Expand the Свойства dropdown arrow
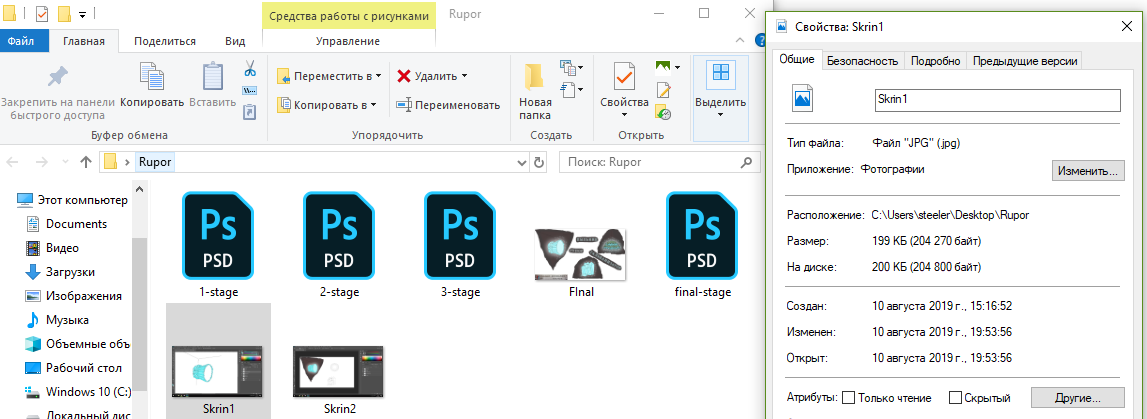Screen dimensions: 1147x419 click(x=623, y=115)
